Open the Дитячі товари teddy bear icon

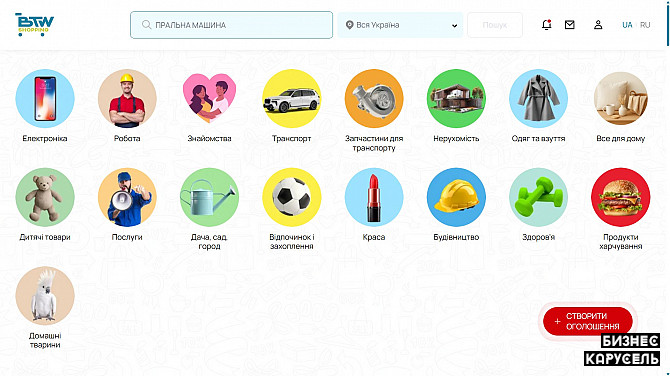(45, 197)
